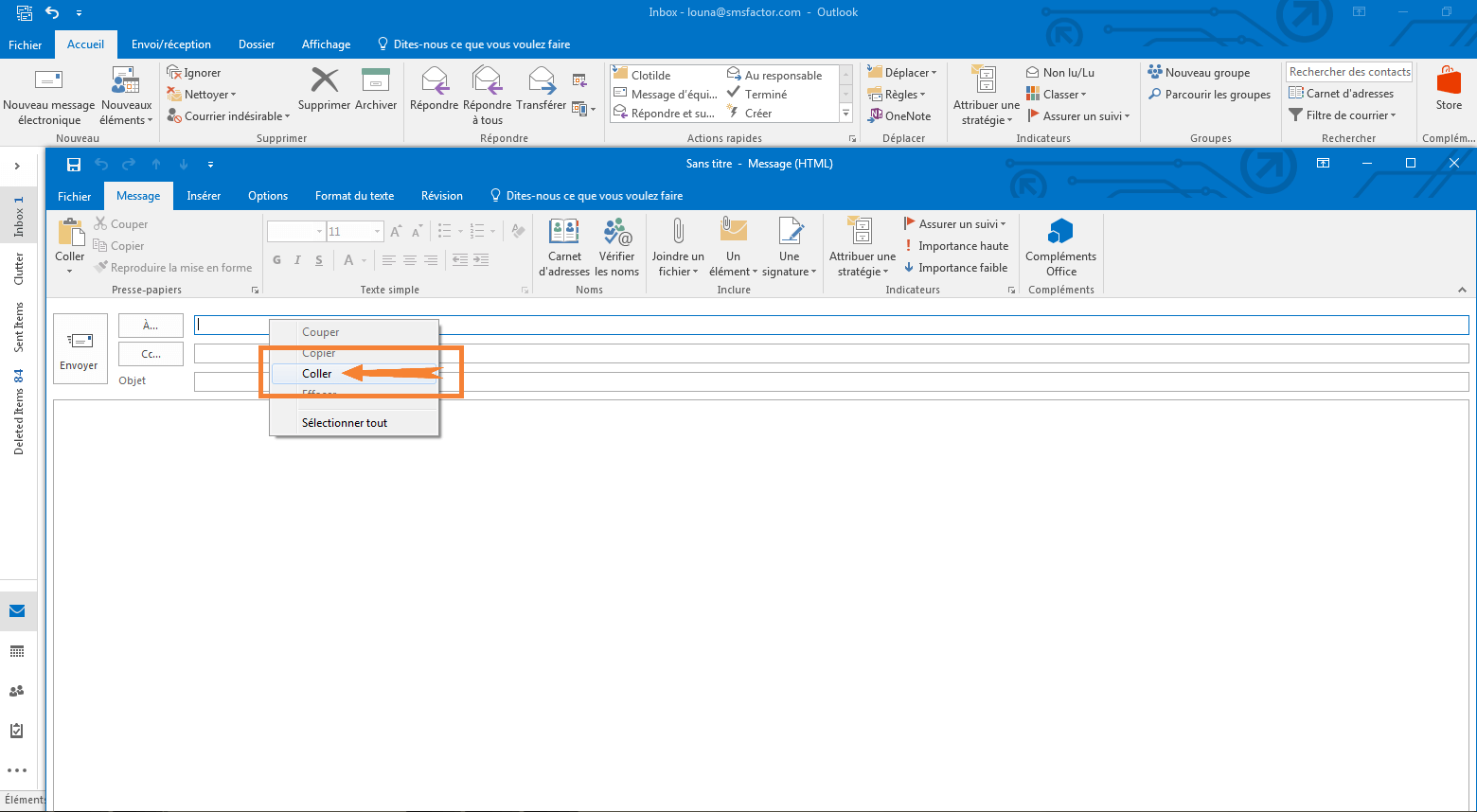Open Nouveaux éléments in main Outlook ribbon
Image resolution: width=1477 pixels, height=812 pixels.
click(126, 96)
